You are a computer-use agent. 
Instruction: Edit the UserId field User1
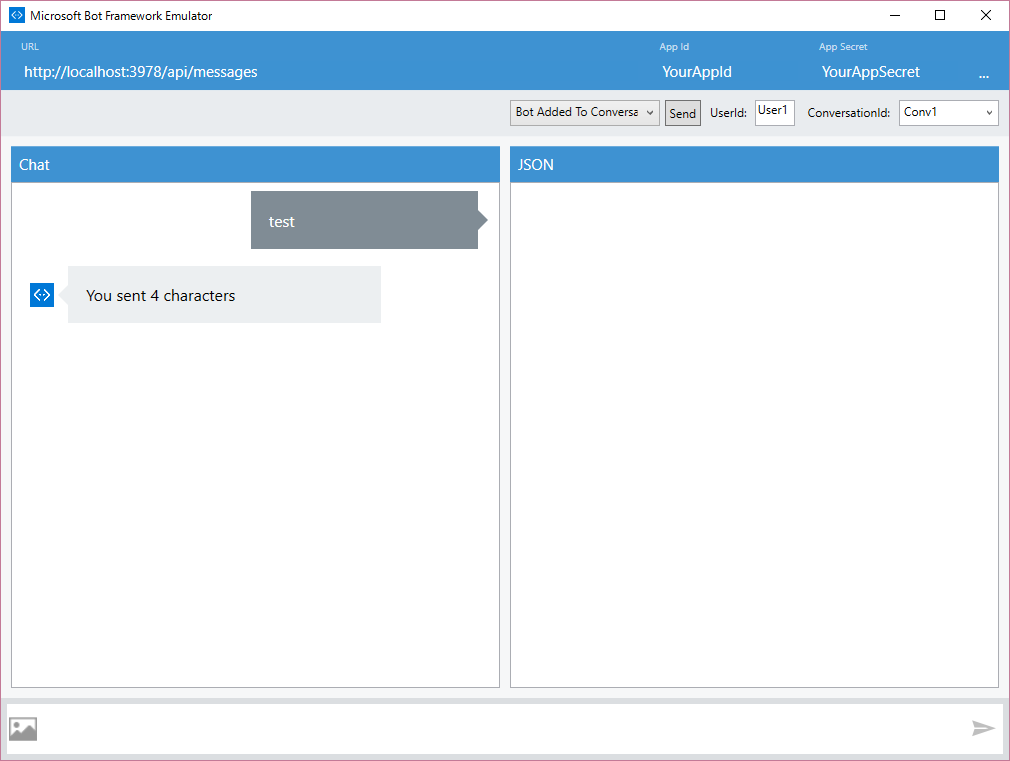pos(774,113)
